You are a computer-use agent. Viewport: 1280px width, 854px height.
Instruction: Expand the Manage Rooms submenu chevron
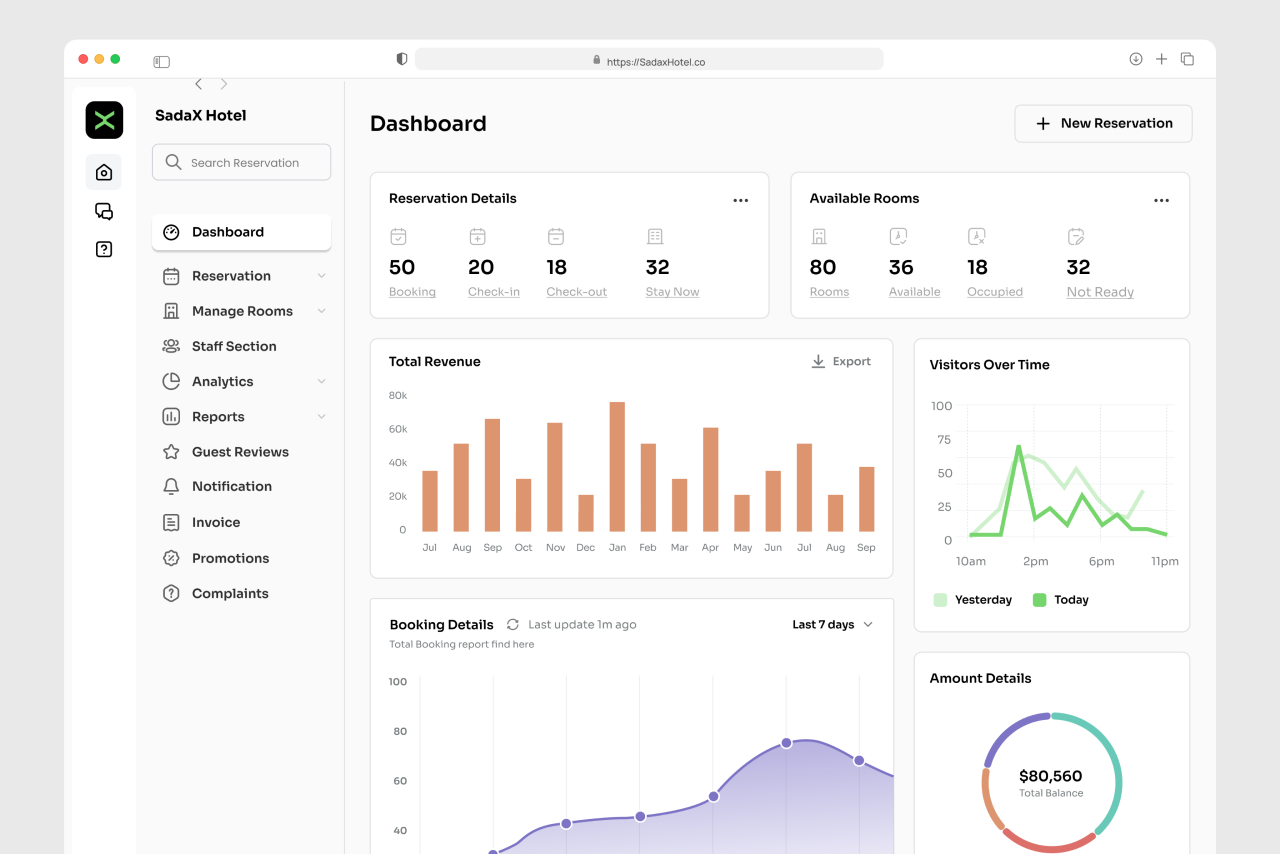321,311
